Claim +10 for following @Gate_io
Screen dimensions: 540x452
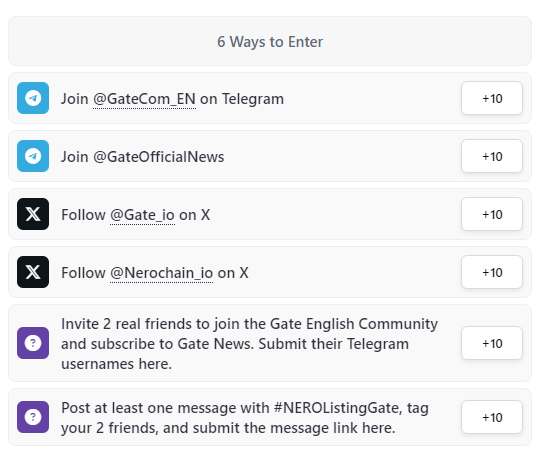pos(492,214)
